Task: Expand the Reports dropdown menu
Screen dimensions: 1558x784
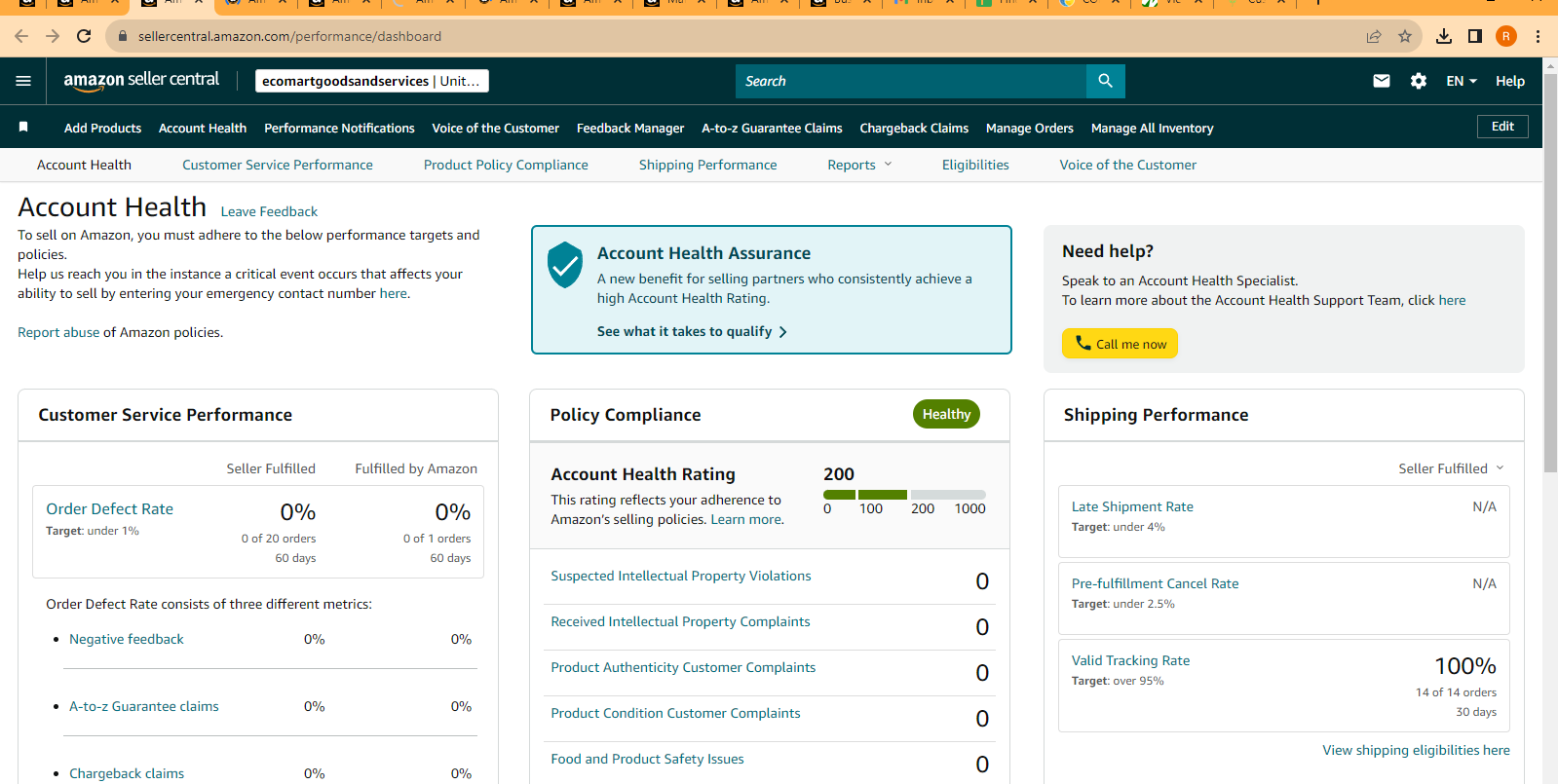Action: (x=859, y=165)
